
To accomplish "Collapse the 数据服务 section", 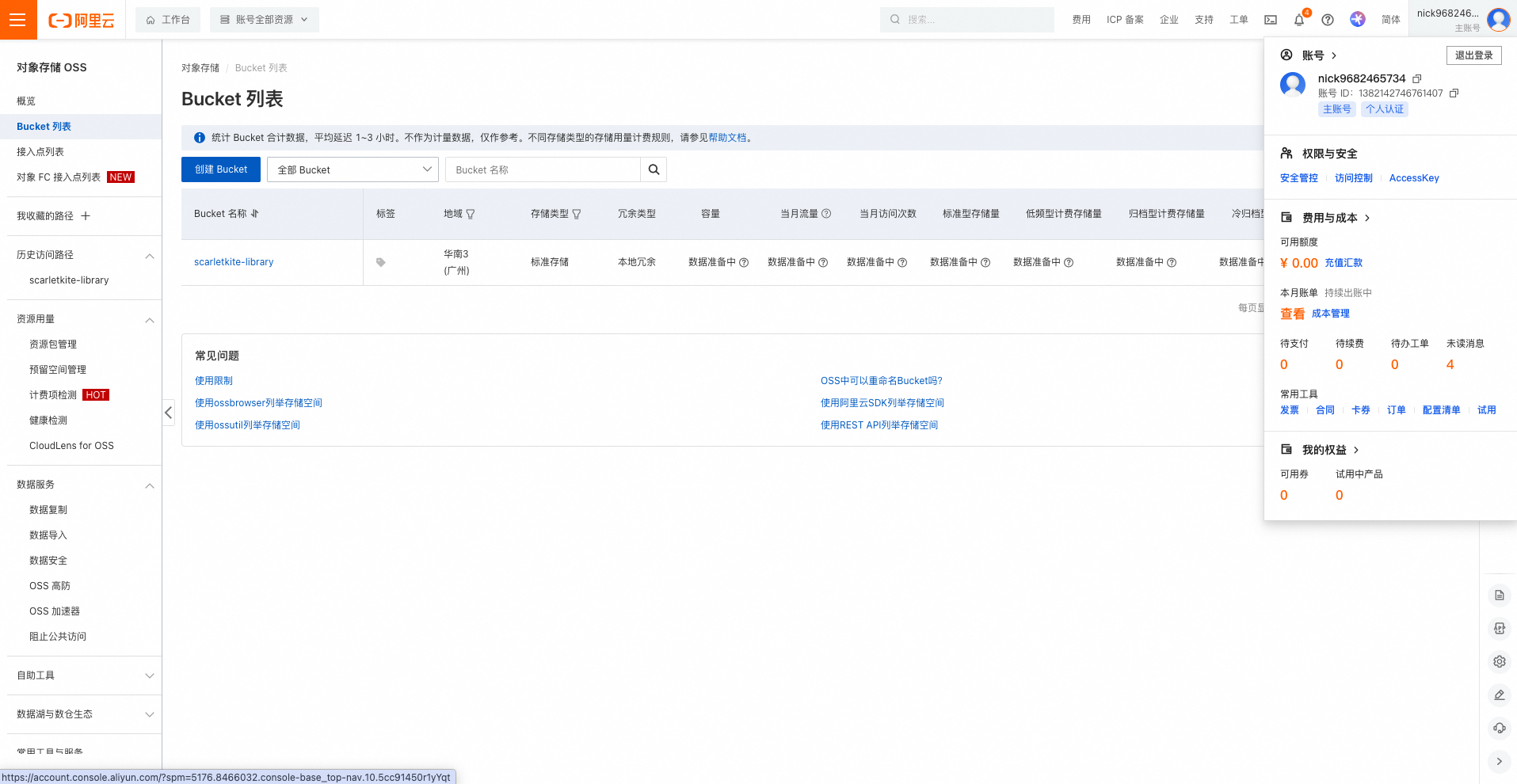I will point(150,485).
